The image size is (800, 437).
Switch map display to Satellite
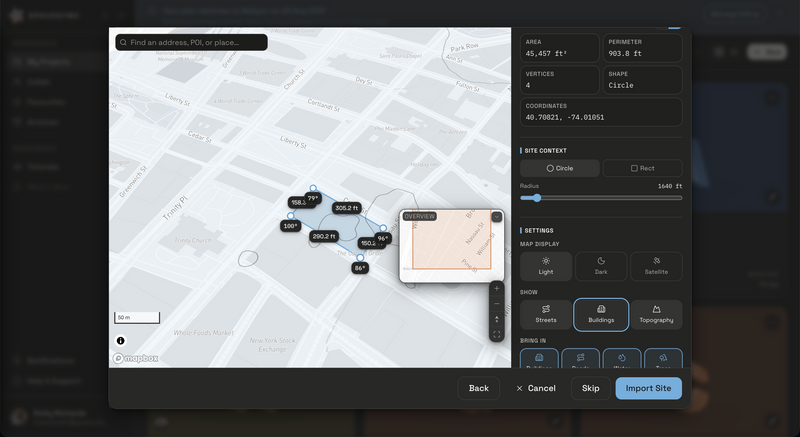[x=656, y=266]
